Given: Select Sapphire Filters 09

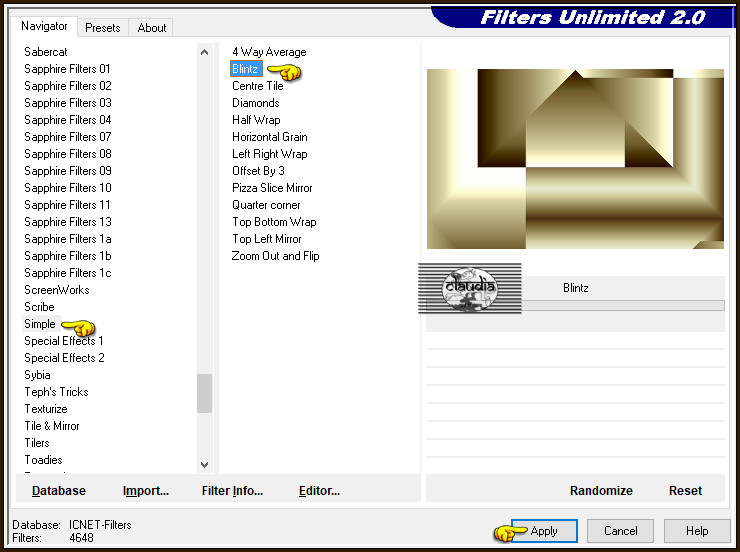Looking at the screenshot, I should coord(67,171).
